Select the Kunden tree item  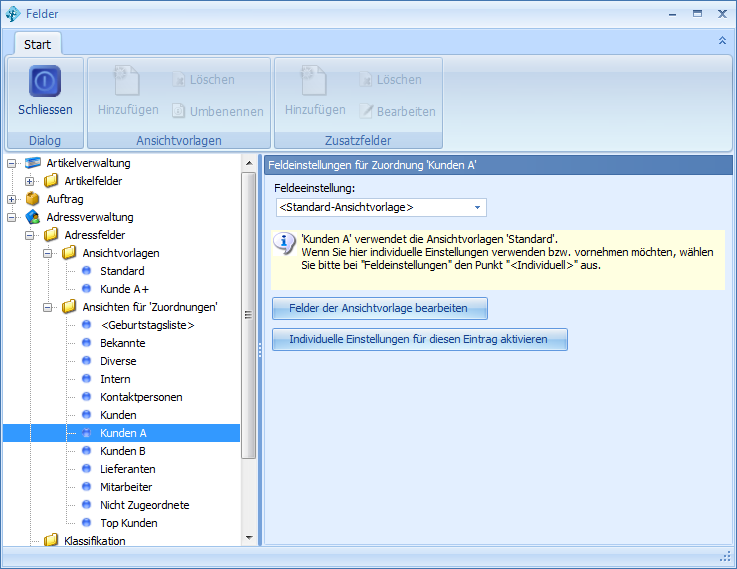pos(118,415)
